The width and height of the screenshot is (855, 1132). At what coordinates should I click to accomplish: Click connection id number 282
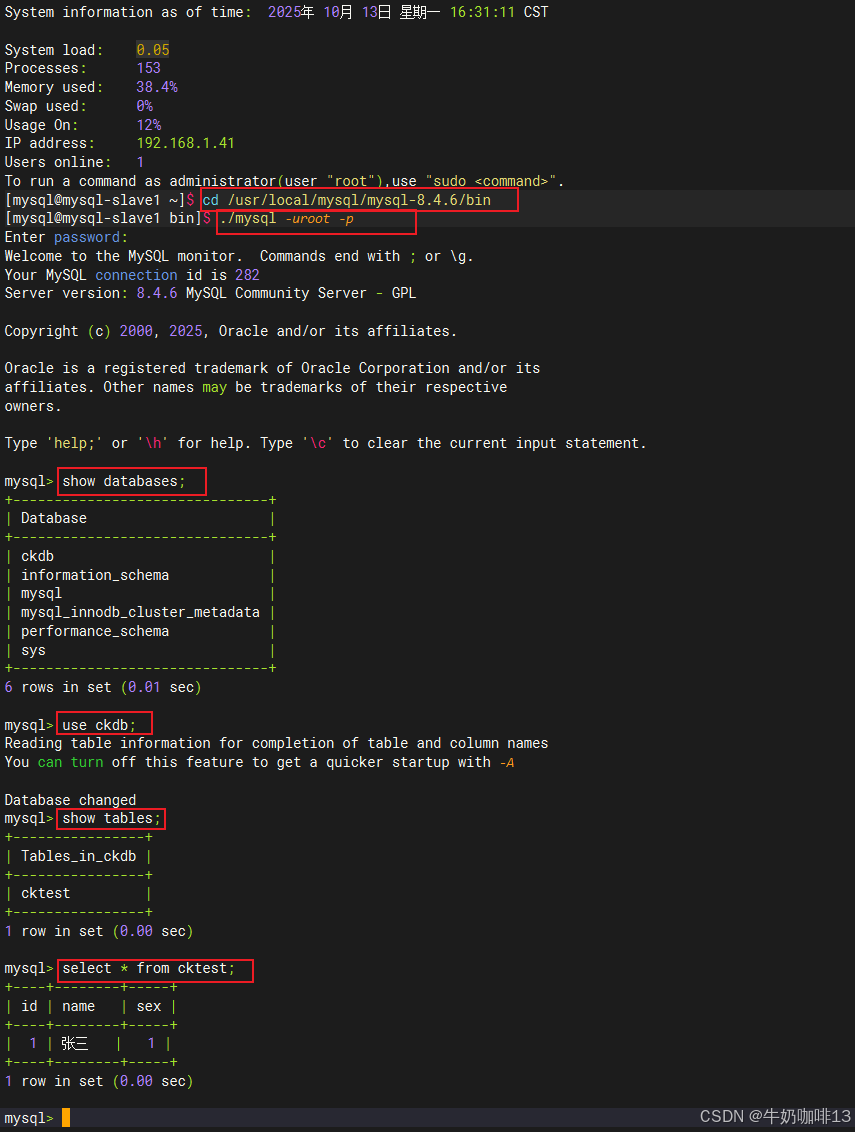coord(247,275)
